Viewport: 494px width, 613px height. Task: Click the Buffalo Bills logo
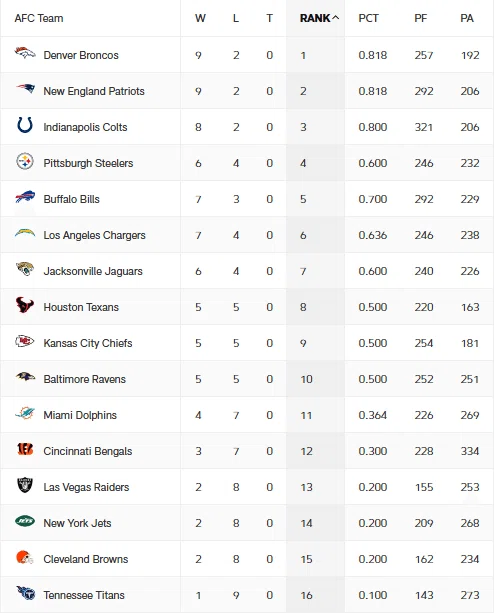[25, 197]
